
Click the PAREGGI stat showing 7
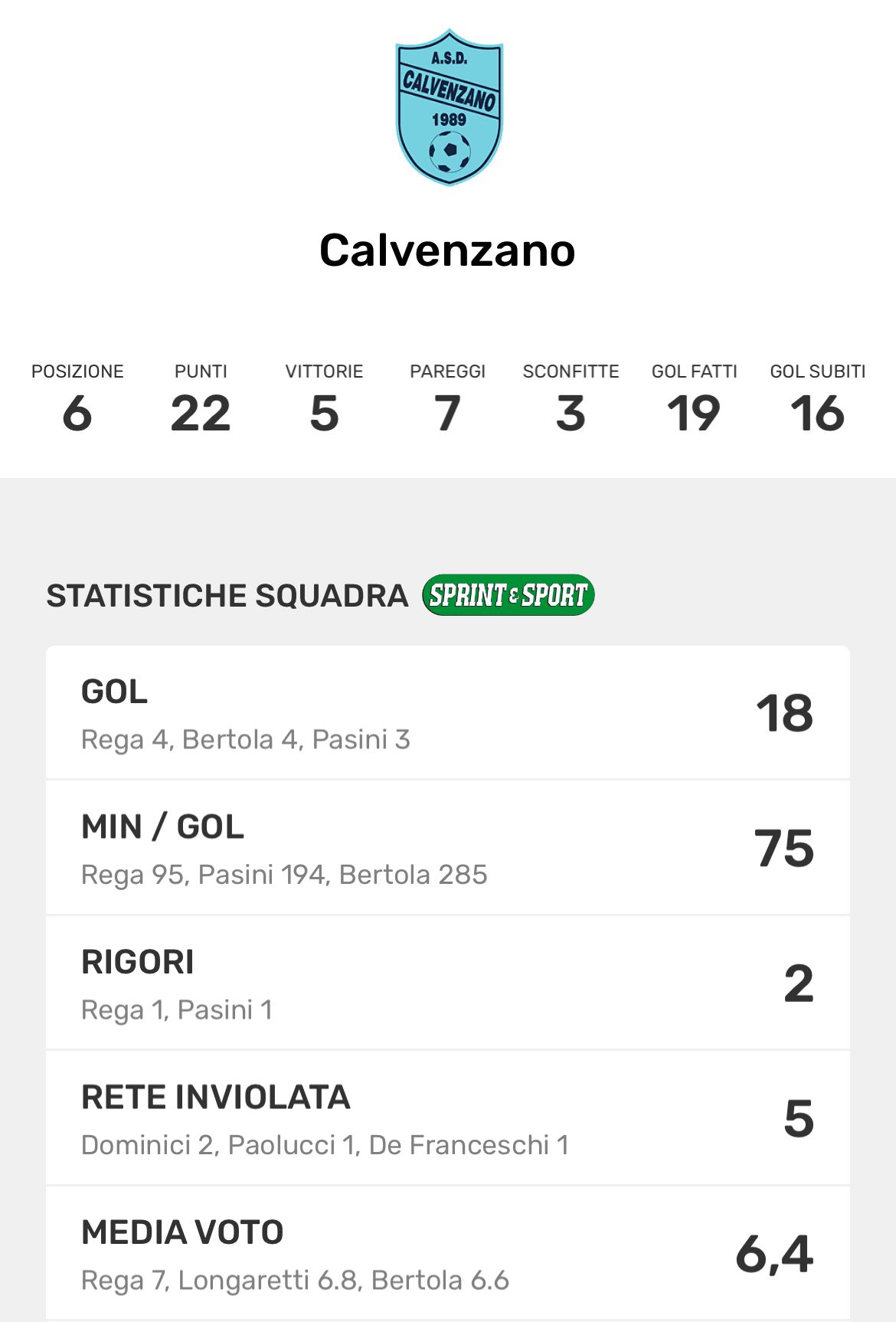coord(447,414)
